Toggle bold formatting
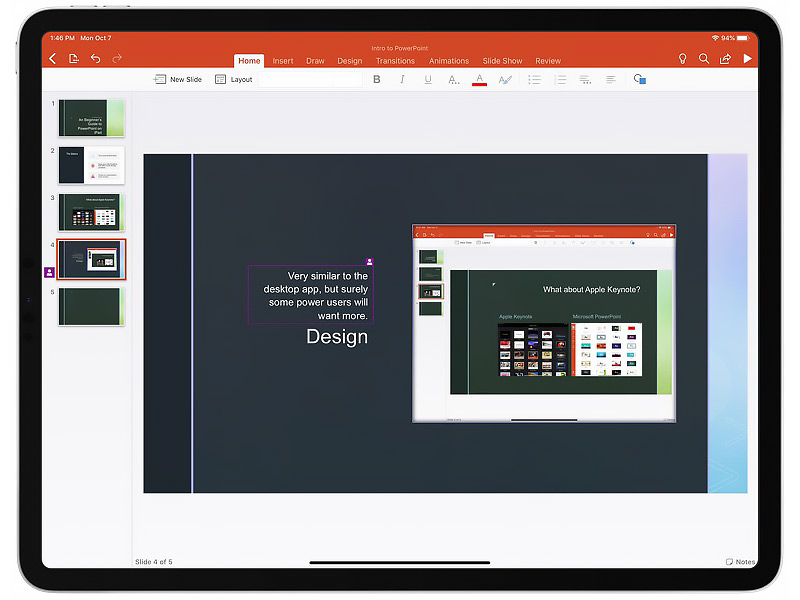 (377, 79)
